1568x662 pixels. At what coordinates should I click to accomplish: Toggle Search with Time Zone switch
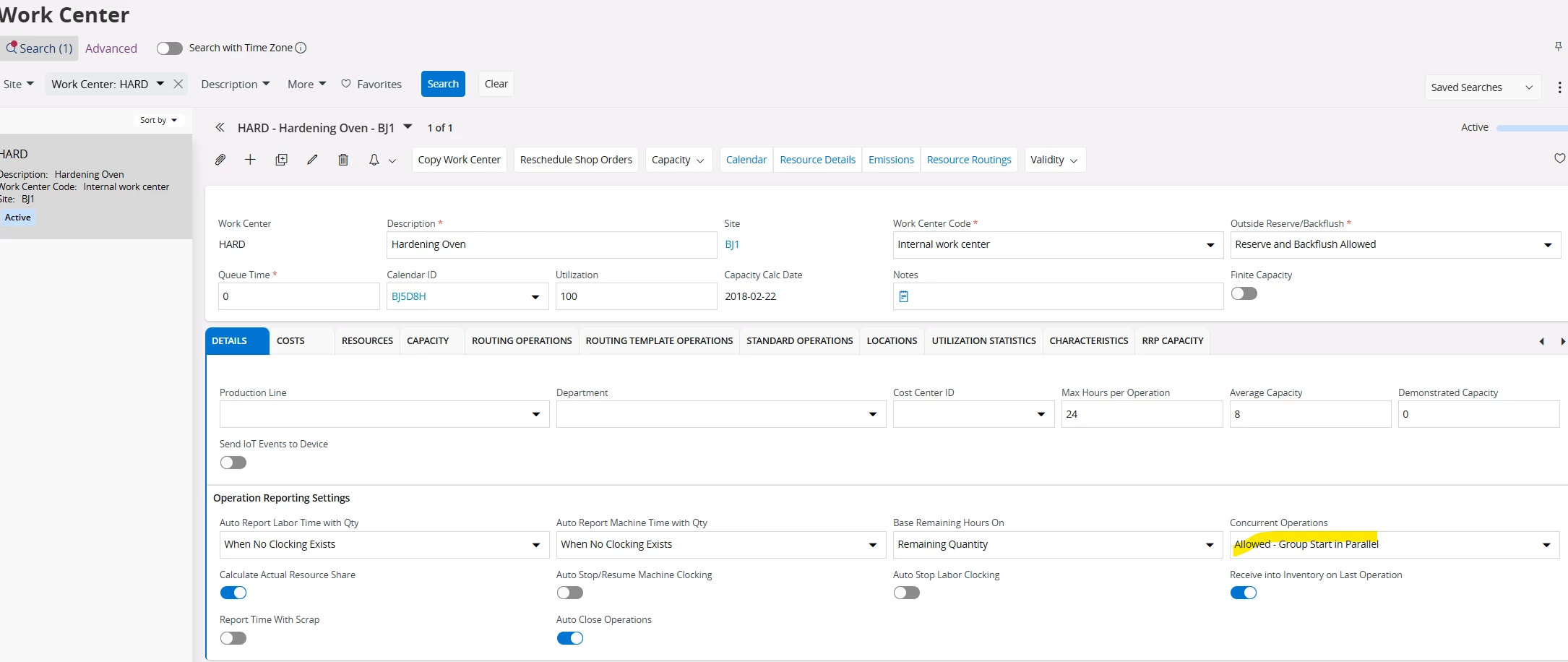point(170,48)
